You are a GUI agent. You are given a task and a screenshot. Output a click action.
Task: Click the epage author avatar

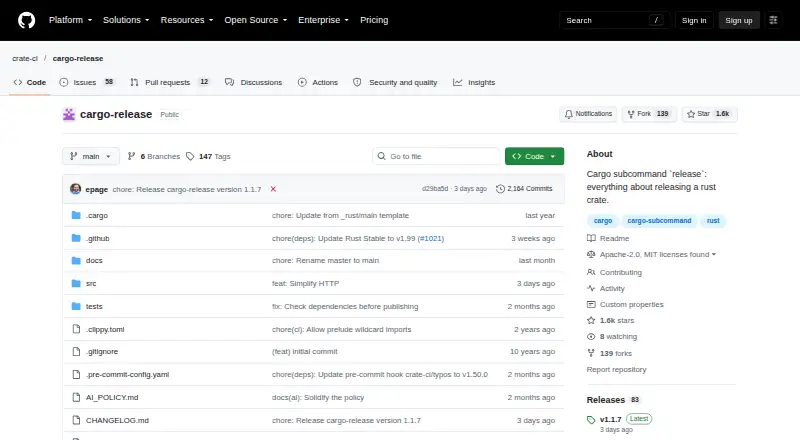click(76, 189)
